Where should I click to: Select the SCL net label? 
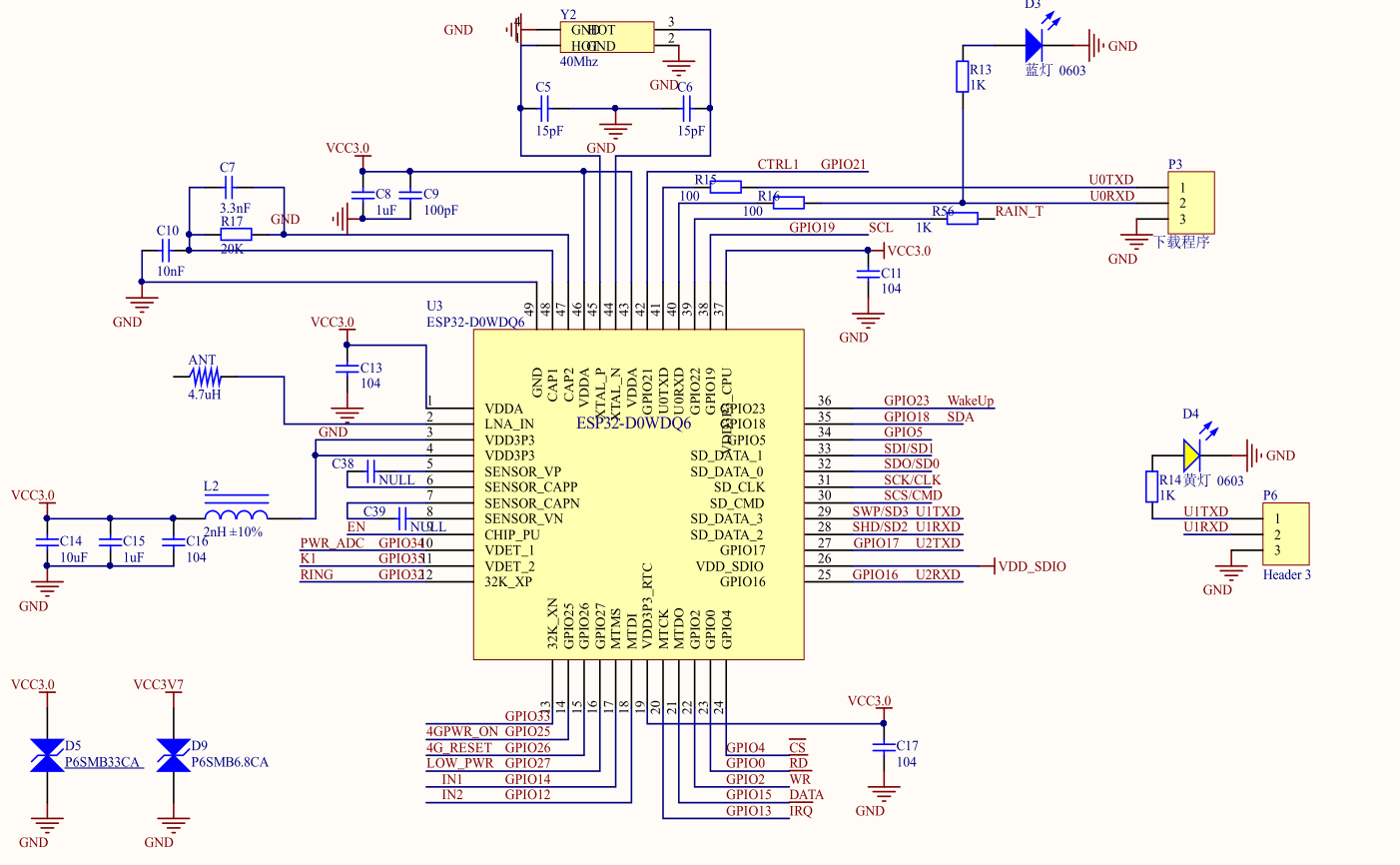[x=881, y=228]
